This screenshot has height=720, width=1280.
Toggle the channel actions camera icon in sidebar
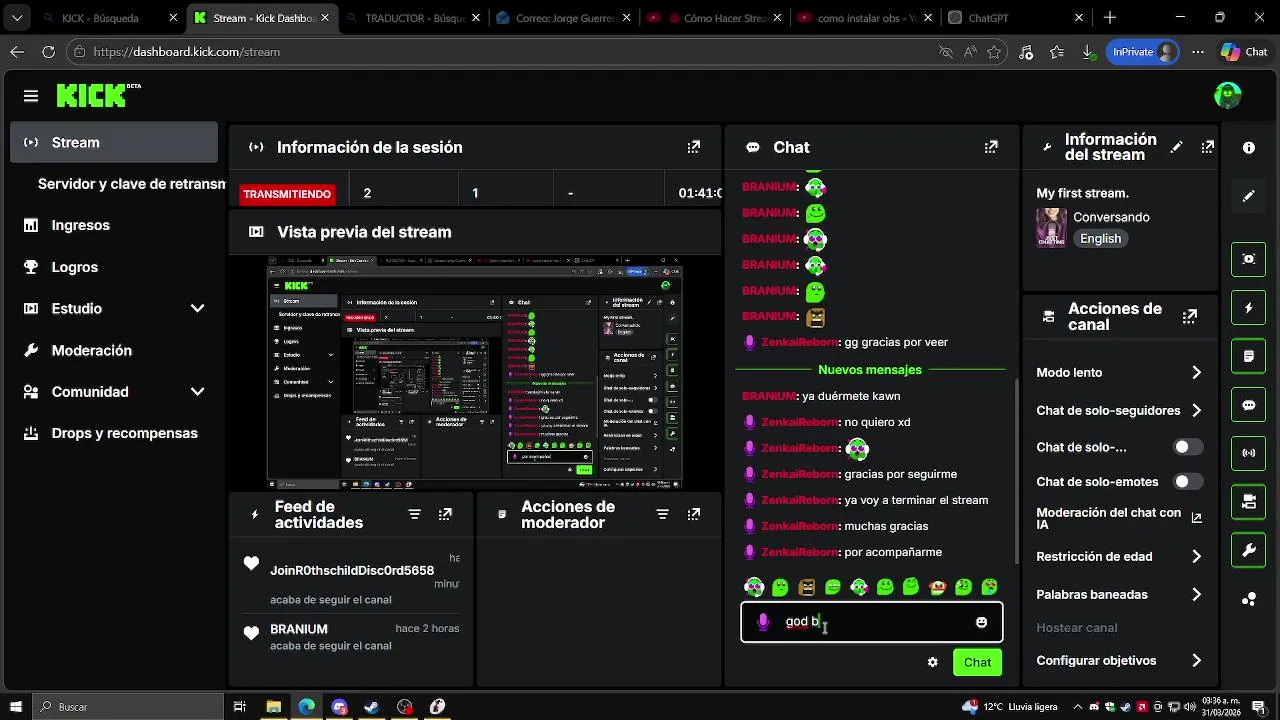[1249, 501]
